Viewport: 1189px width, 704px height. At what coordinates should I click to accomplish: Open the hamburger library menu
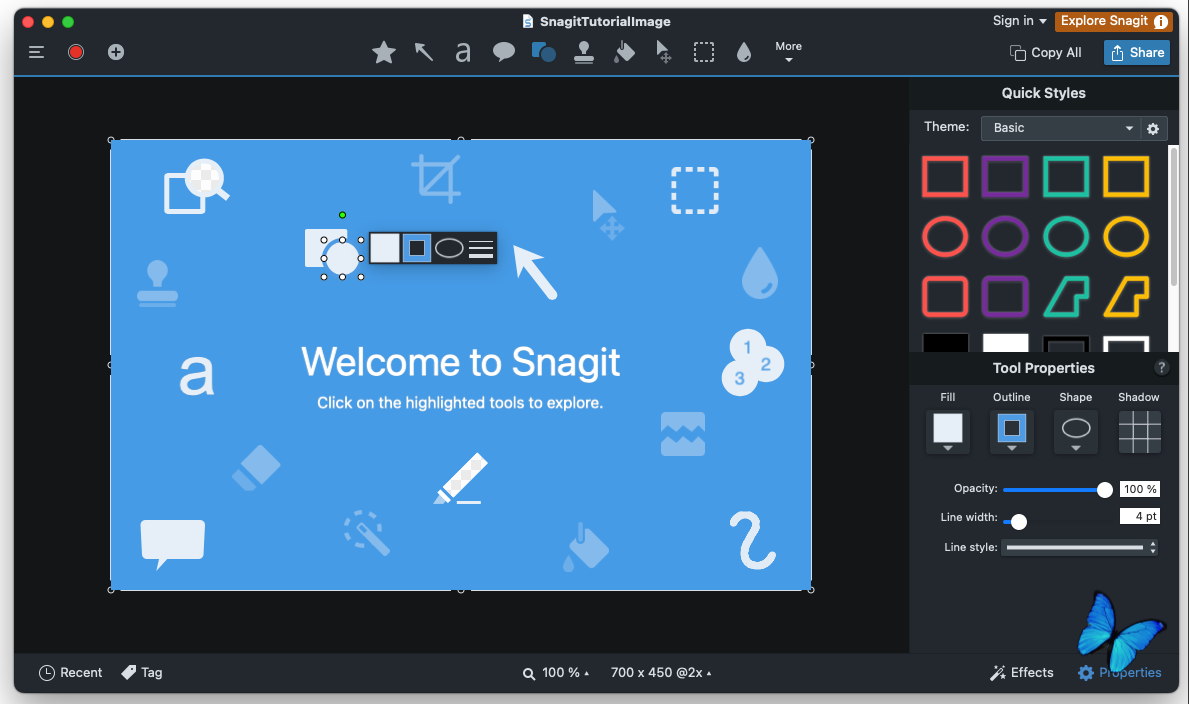tap(36, 52)
